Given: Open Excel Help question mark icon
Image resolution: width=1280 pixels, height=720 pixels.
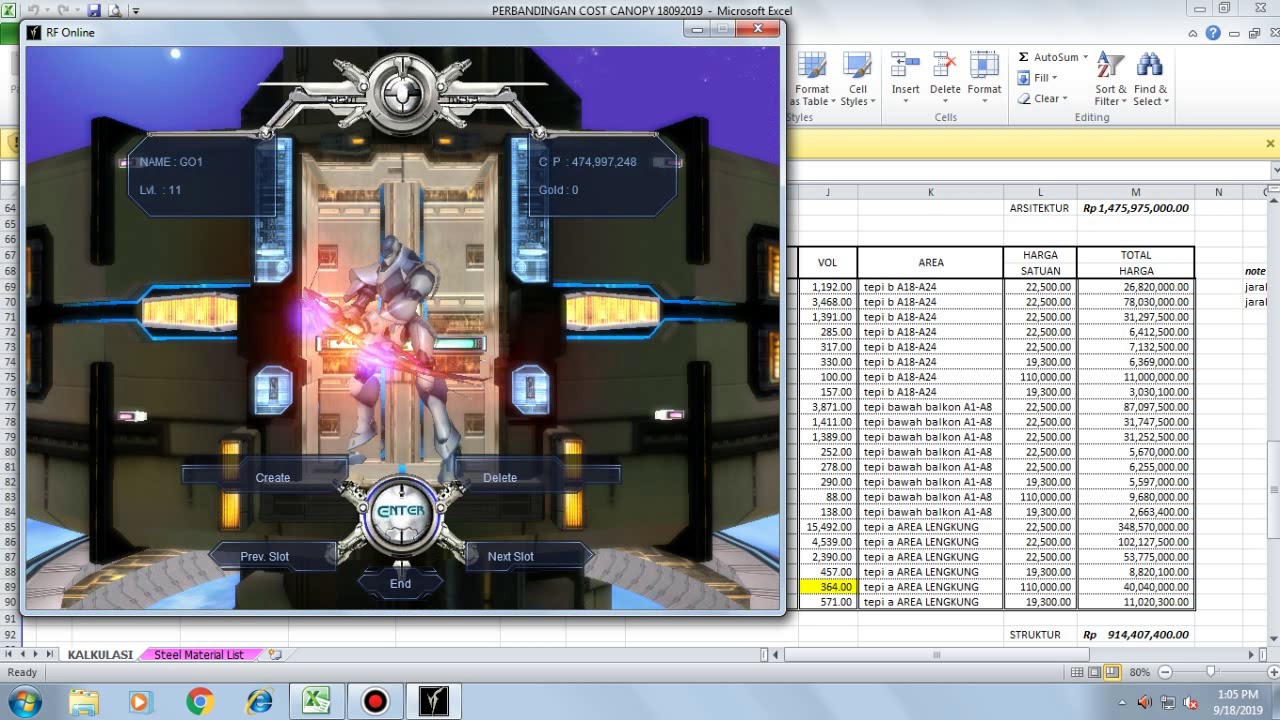Looking at the screenshot, I should 1213,33.
